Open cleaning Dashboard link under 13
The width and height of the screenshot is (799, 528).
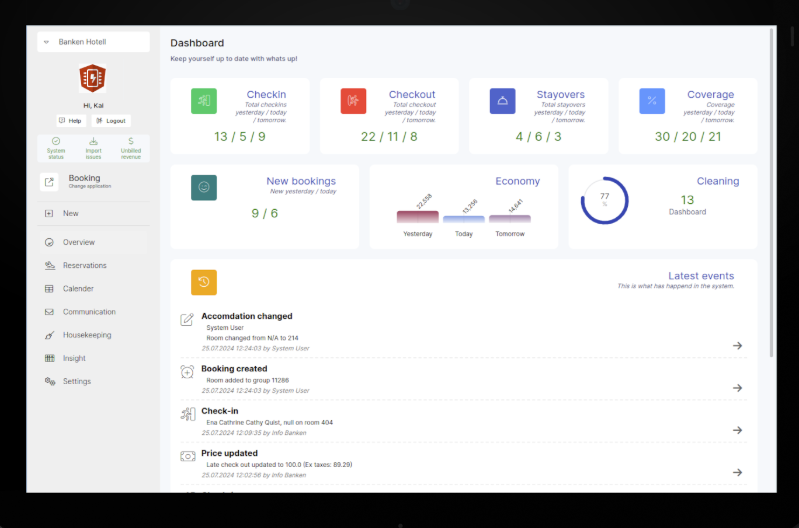coord(687,212)
